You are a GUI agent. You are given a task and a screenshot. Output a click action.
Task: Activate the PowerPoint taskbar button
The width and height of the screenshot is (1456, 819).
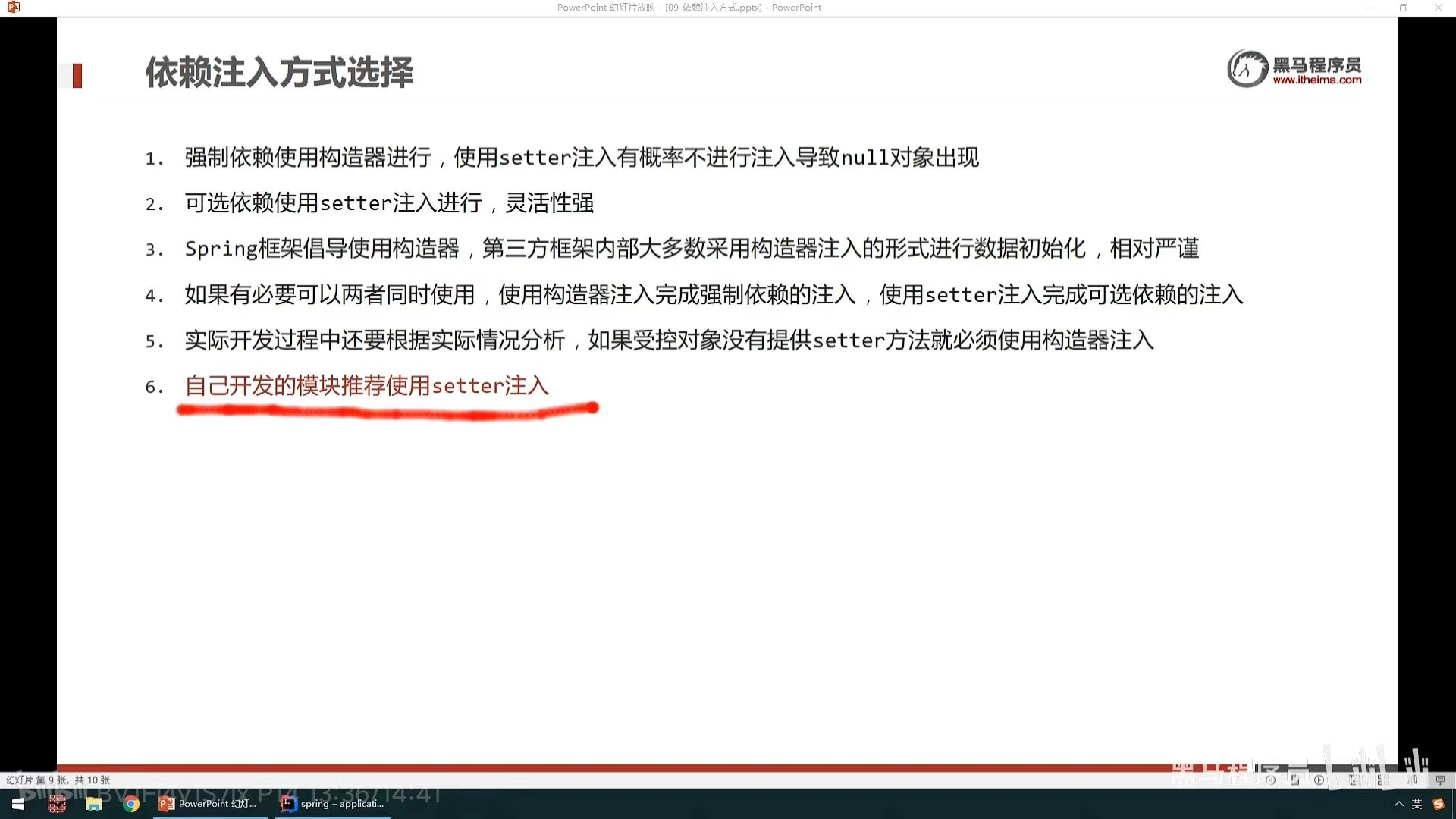(x=209, y=804)
